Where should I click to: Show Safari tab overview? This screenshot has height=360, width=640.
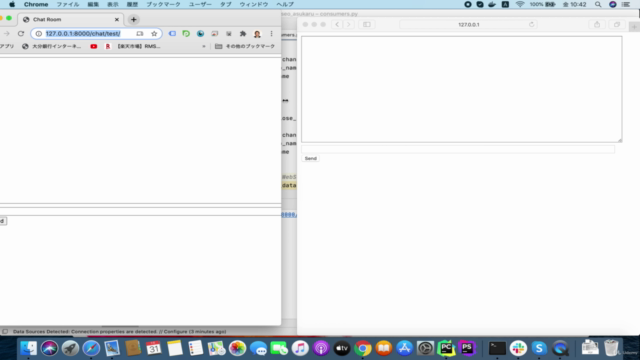coord(617,24)
